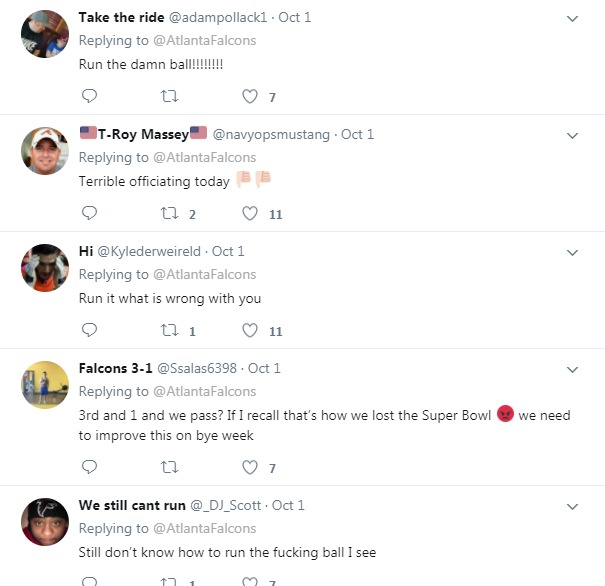Visit the 'We still cant run' profile name
Screen dimensions: 605x586
[130, 506]
